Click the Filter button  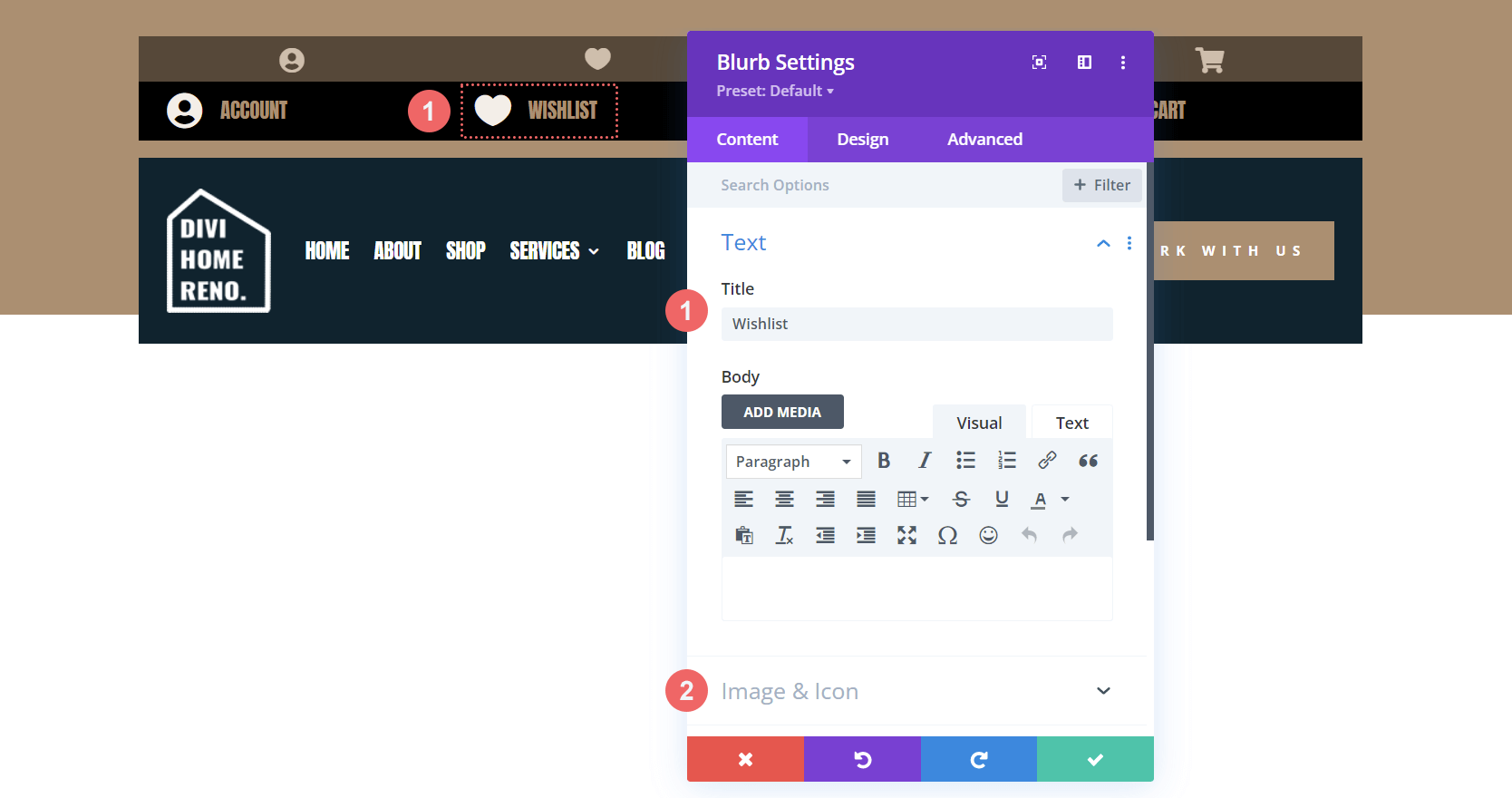tap(1102, 185)
